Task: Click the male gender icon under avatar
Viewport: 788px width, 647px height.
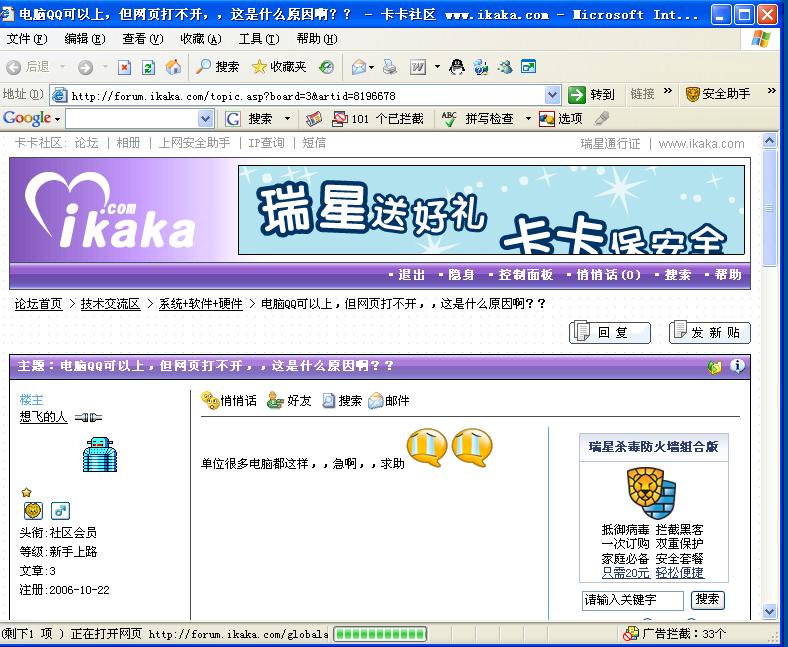Action: pyautogui.click(x=60, y=511)
